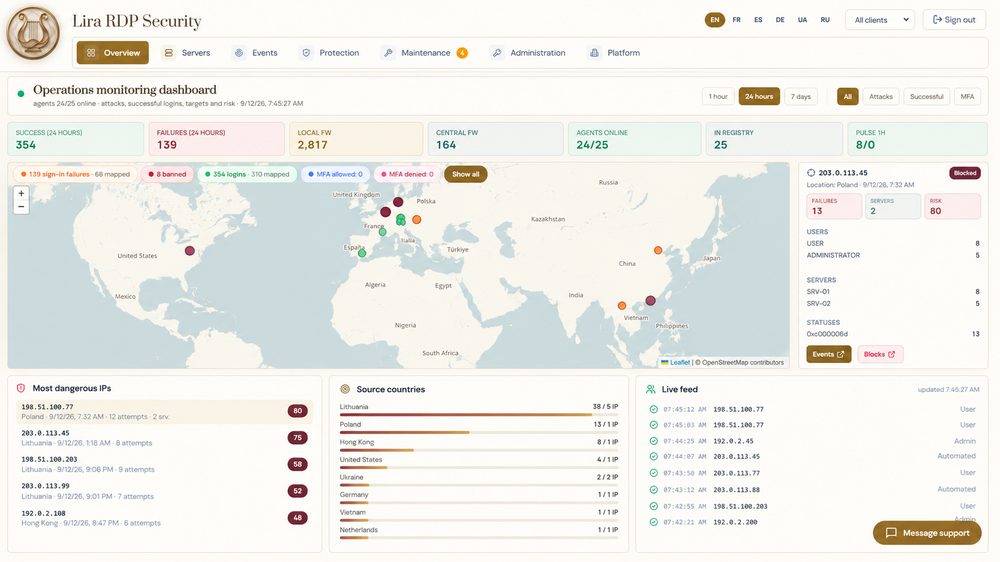The width and height of the screenshot is (1000, 562).
Task: Click the orange marker near Vietnam
Action: (622, 306)
